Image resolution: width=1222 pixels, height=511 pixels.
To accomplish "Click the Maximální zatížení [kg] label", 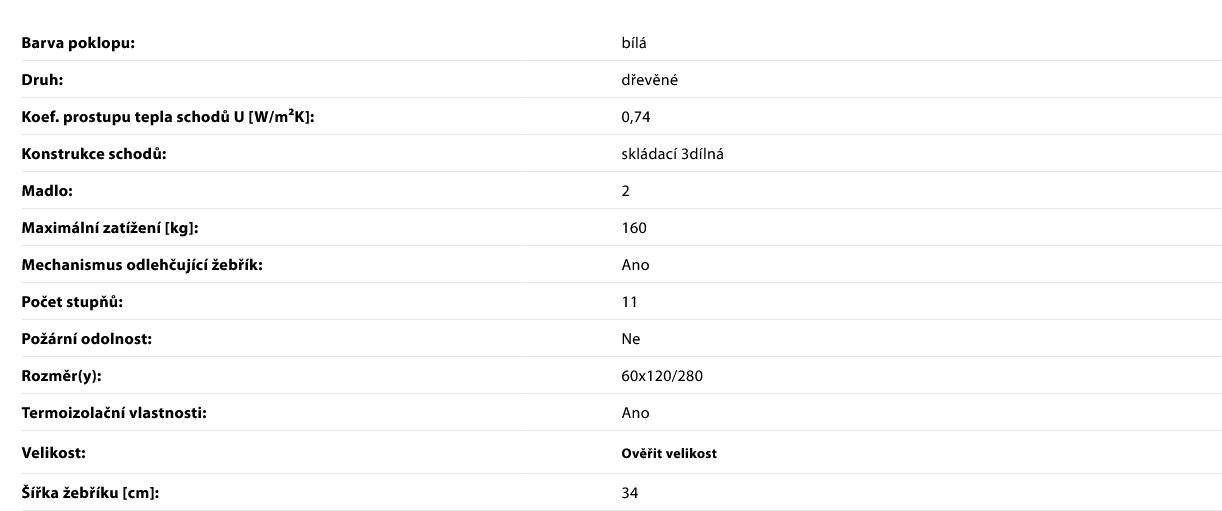I will (x=110, y=228).
